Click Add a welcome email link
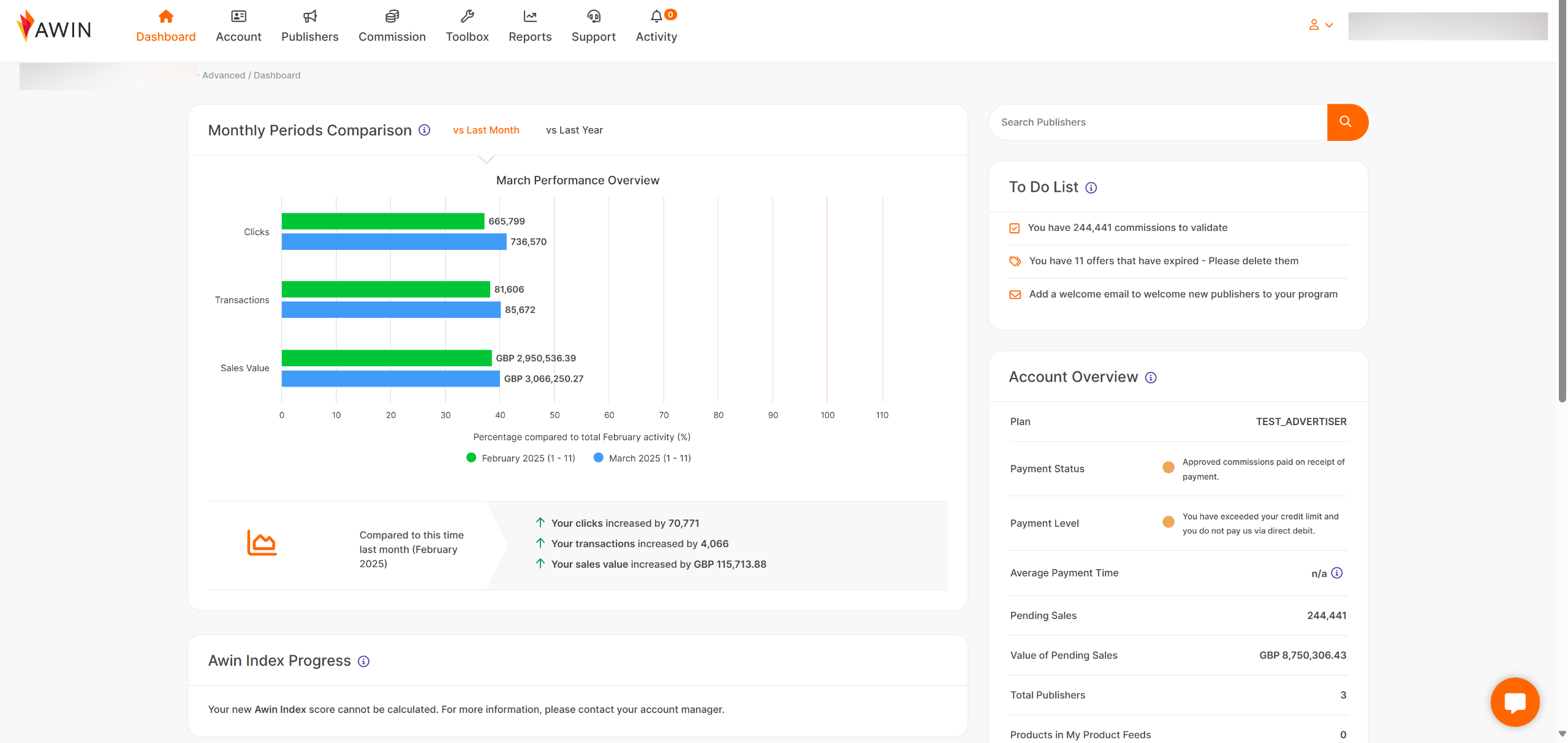 [1183, 294]
